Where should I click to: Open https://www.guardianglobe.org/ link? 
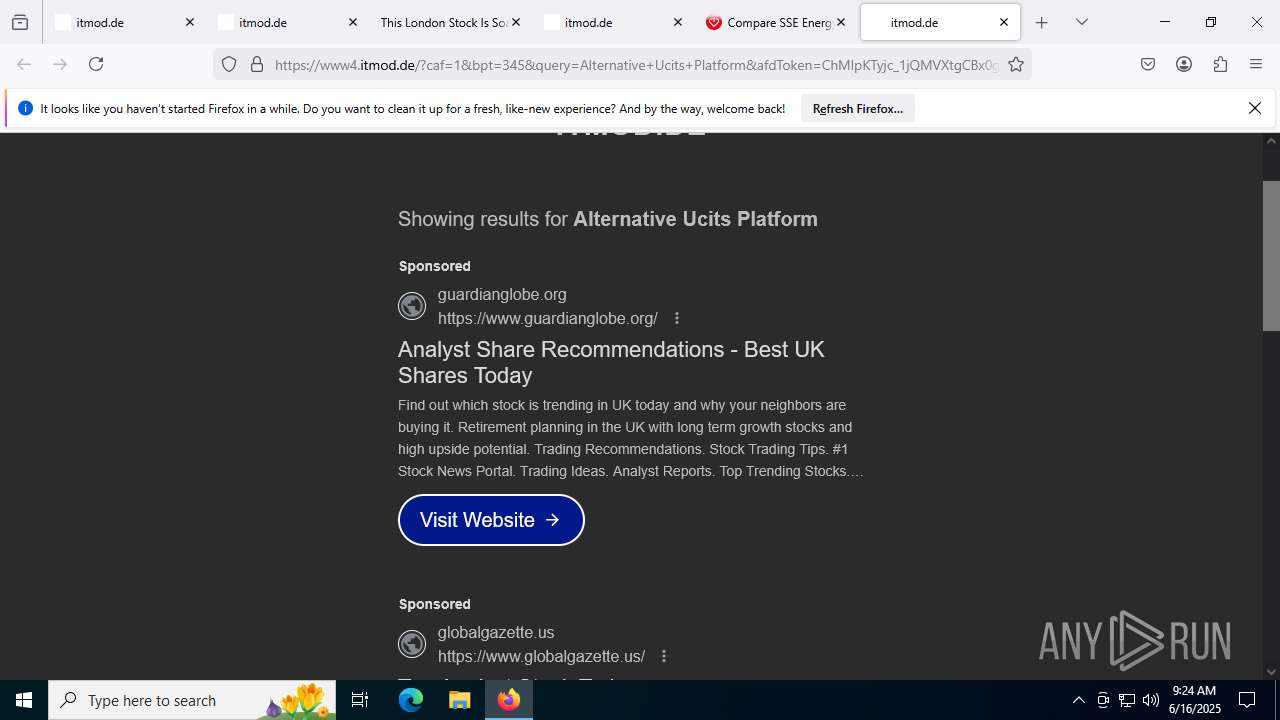pos(548,318)
